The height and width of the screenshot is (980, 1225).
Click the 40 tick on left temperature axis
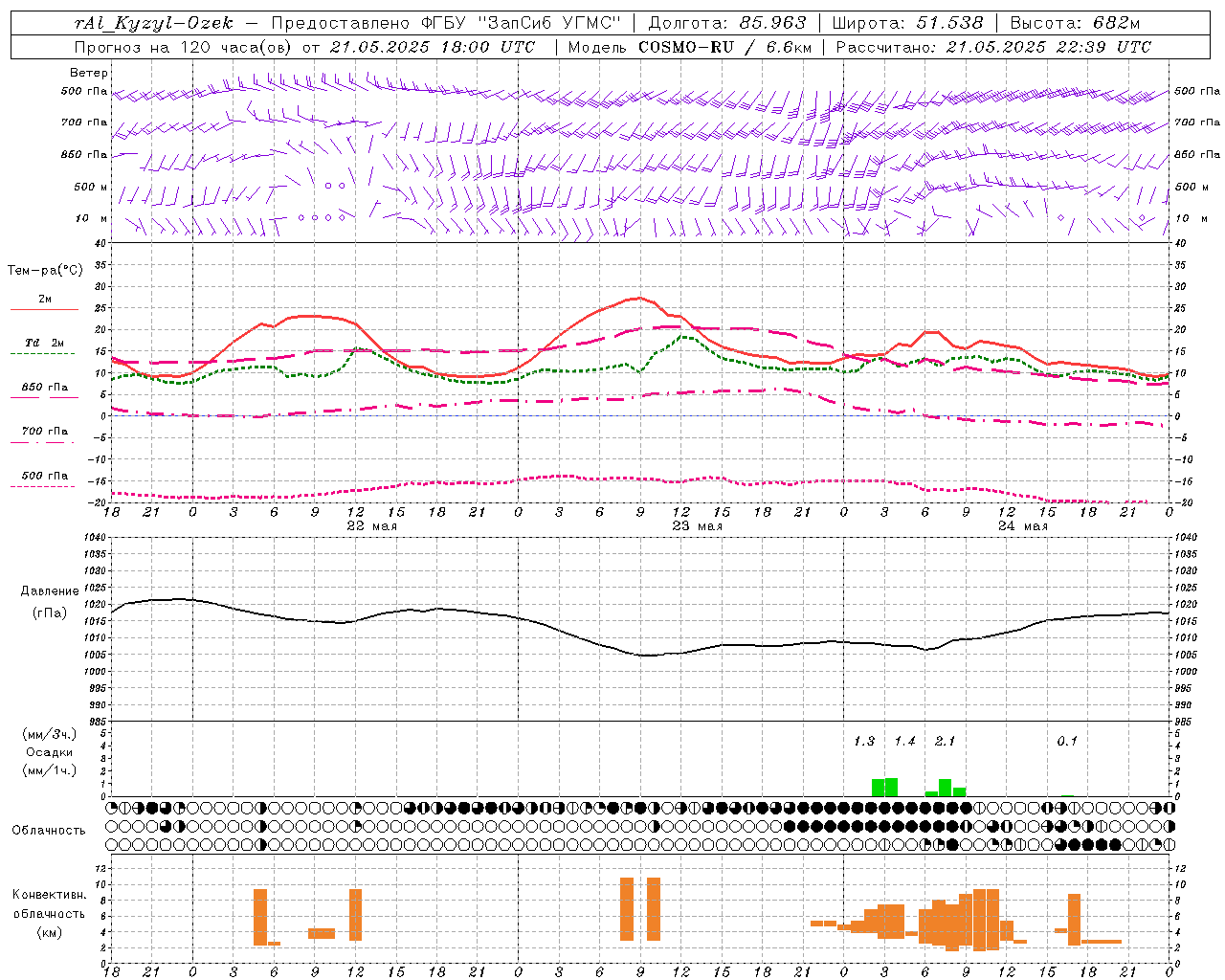pos(100,243)
